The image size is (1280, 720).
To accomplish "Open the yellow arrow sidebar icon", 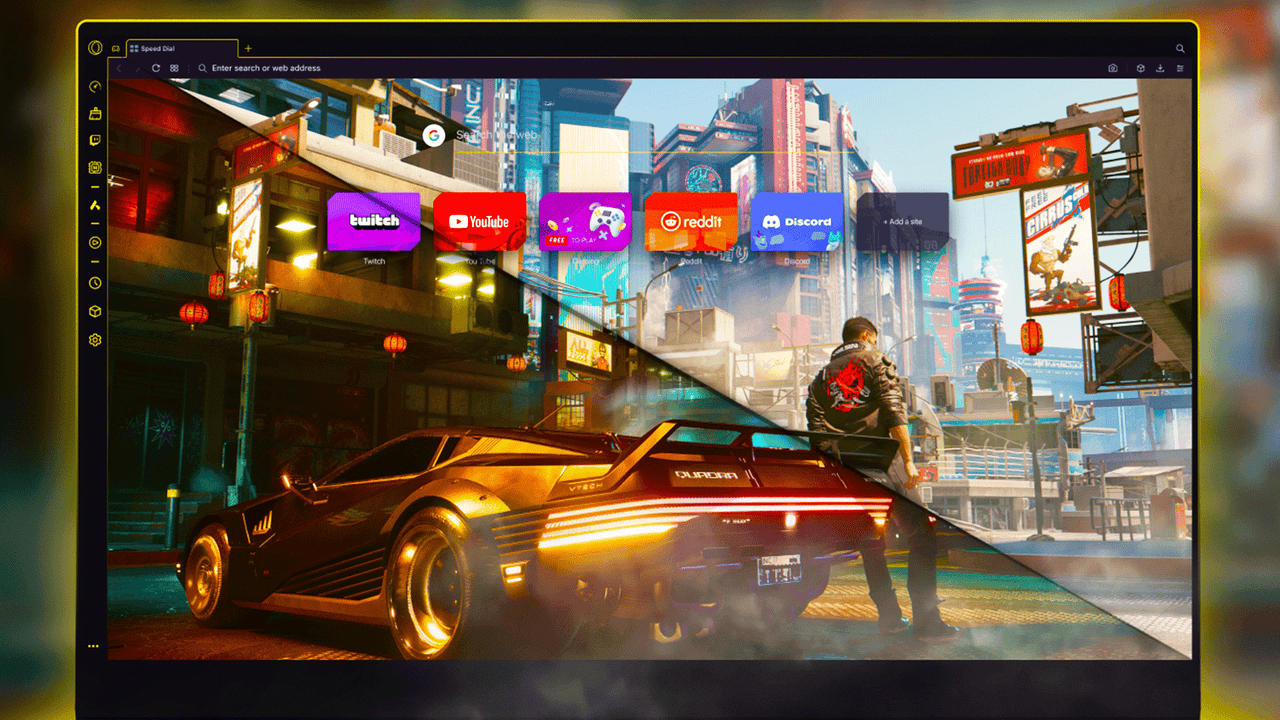I will 95,205.
